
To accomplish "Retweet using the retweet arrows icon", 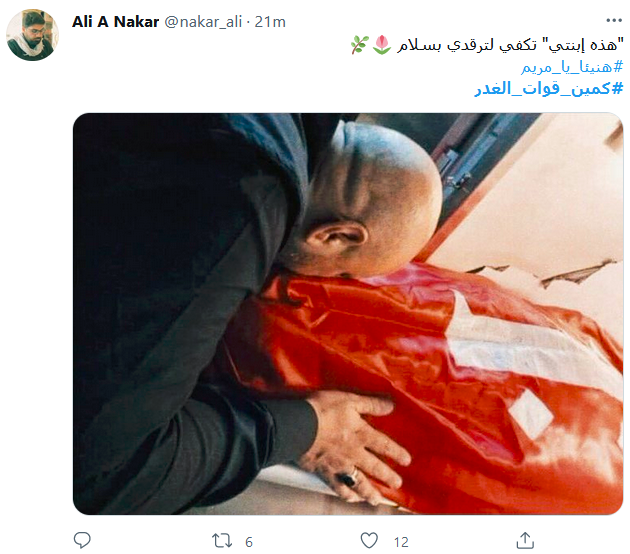I will click(222, 541).
